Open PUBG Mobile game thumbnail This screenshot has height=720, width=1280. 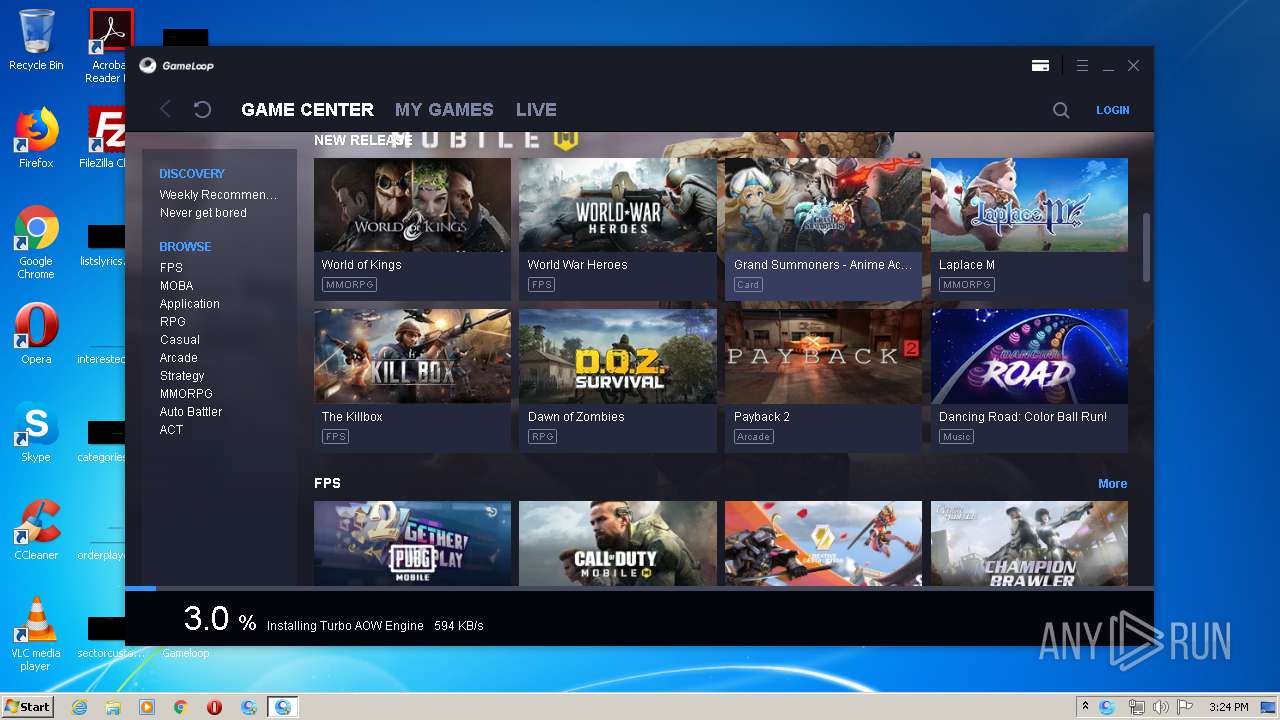click(412, 543)
